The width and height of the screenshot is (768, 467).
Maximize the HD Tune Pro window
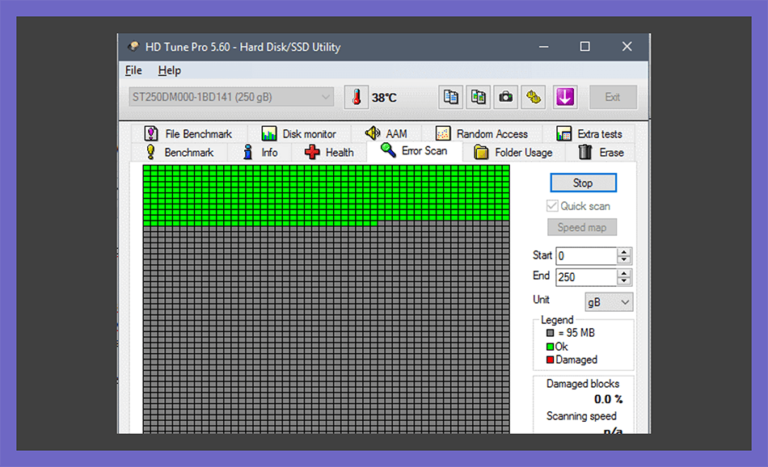pyautogui.click(x=585, y=47)
